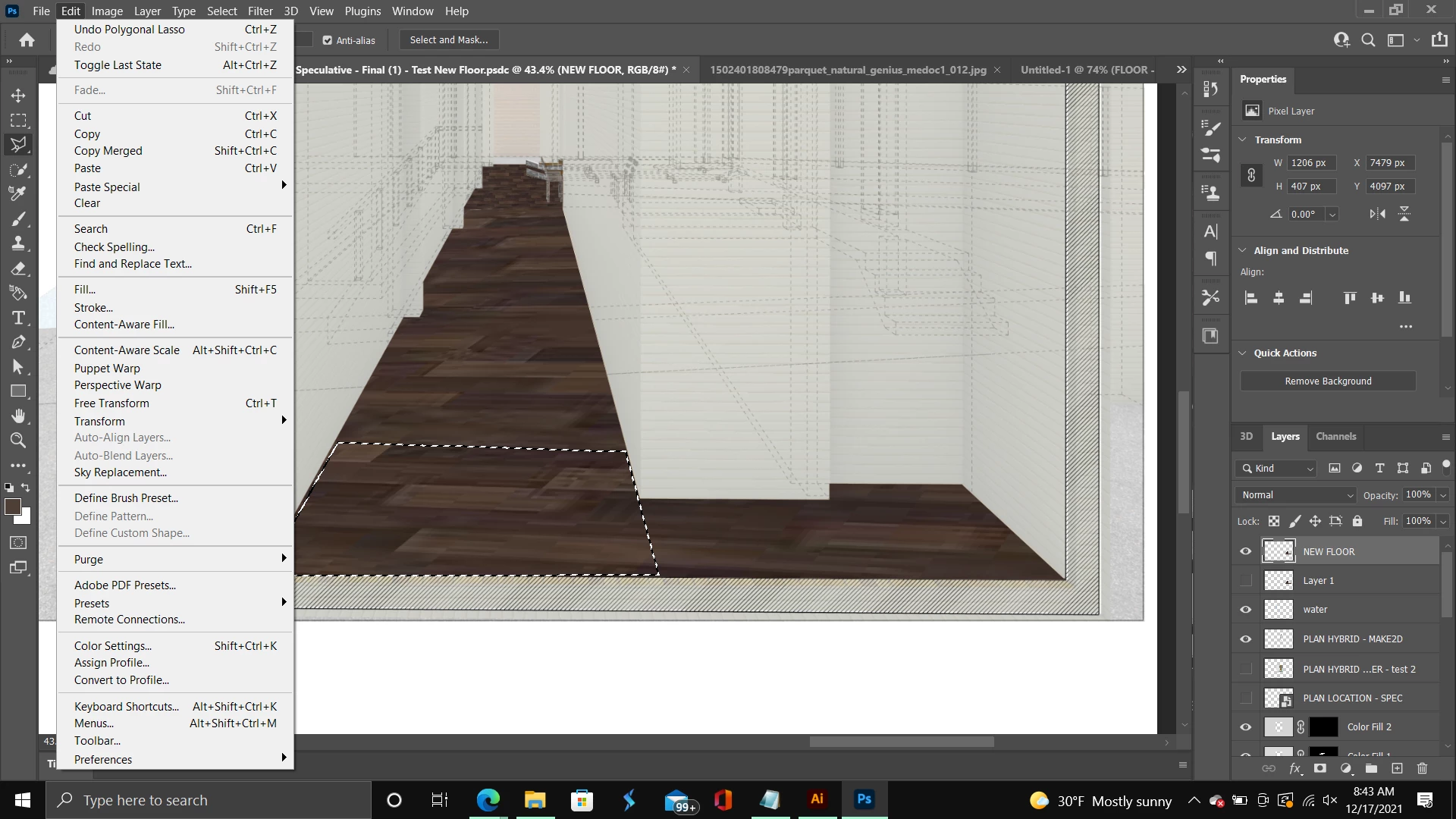Hide the water layer
The image size is (1456, 819).
(x=1245, y=610)
